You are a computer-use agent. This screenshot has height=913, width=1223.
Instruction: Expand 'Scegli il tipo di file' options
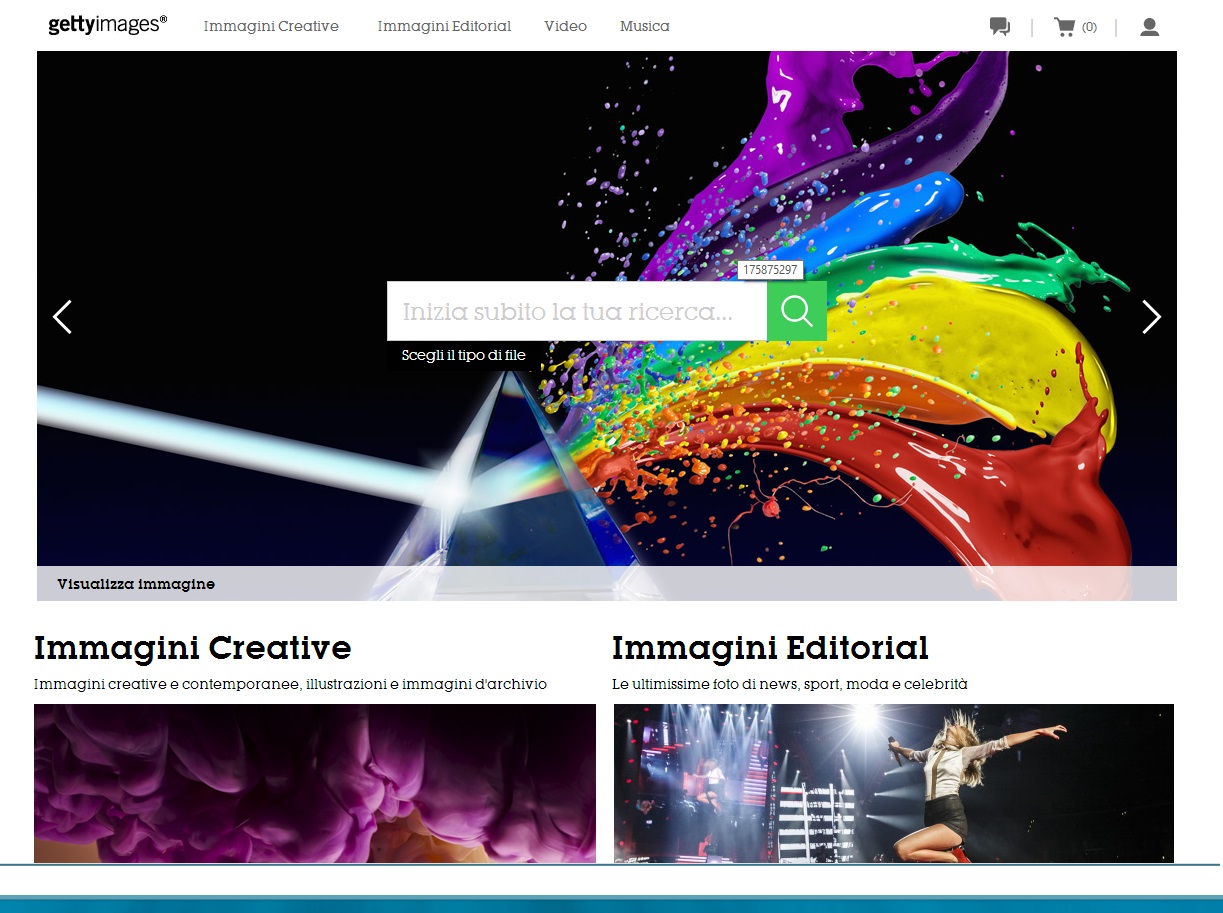(x=463, y=355)
